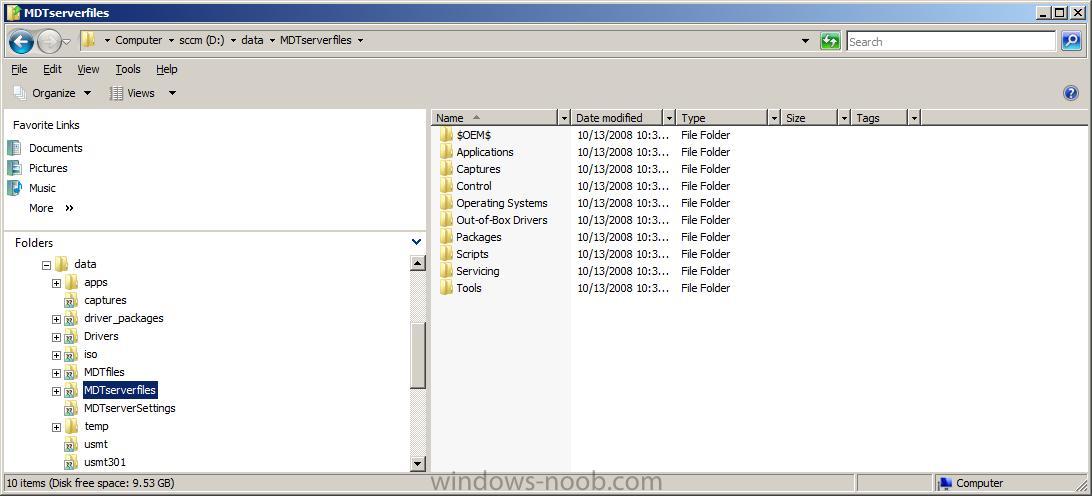Screen dimensions: 1092x496
Task: Select MDTserverSettings folder in tree
Action: point(130,408)
